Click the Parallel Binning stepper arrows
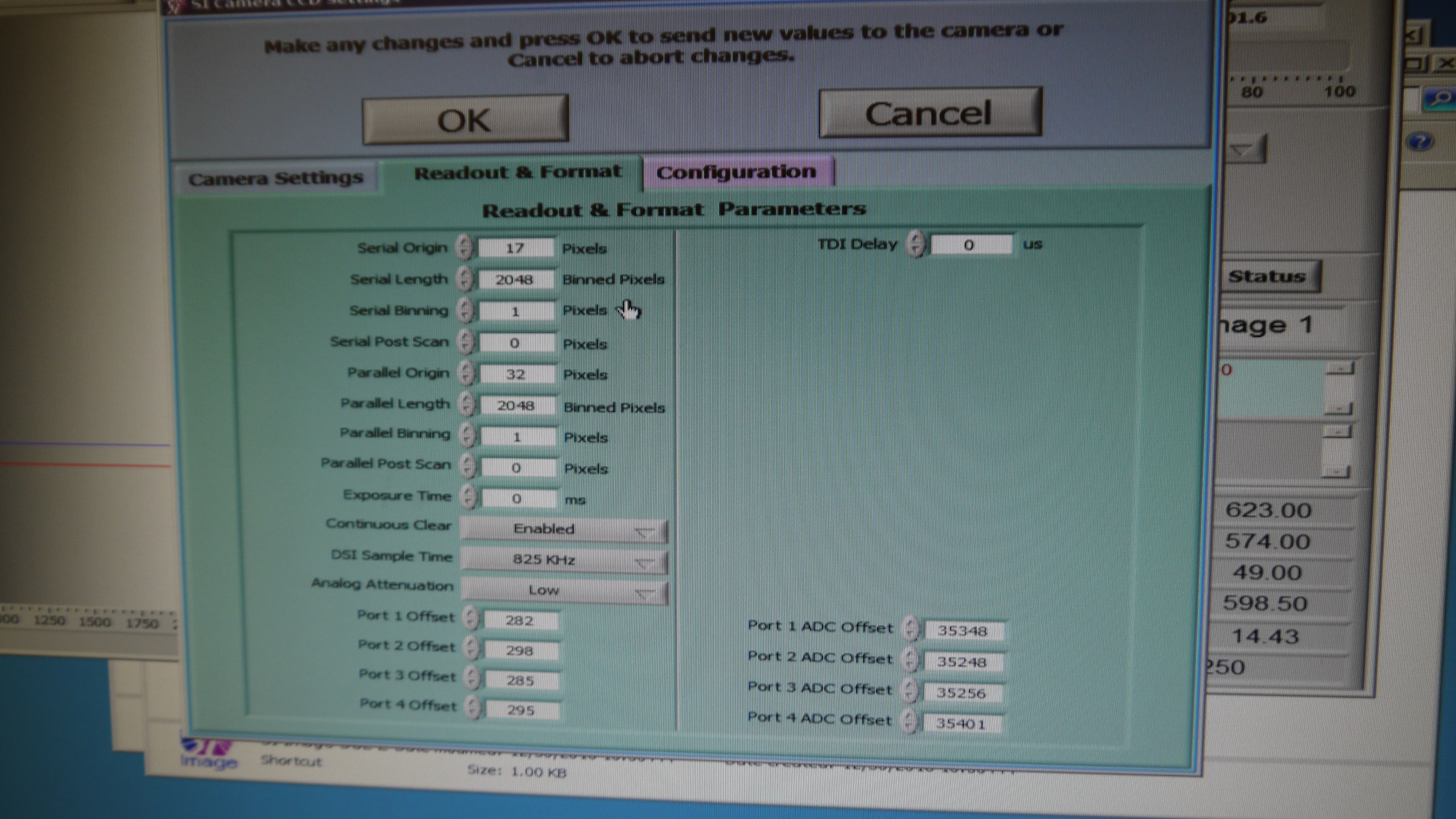 click(x=466, y=435)
